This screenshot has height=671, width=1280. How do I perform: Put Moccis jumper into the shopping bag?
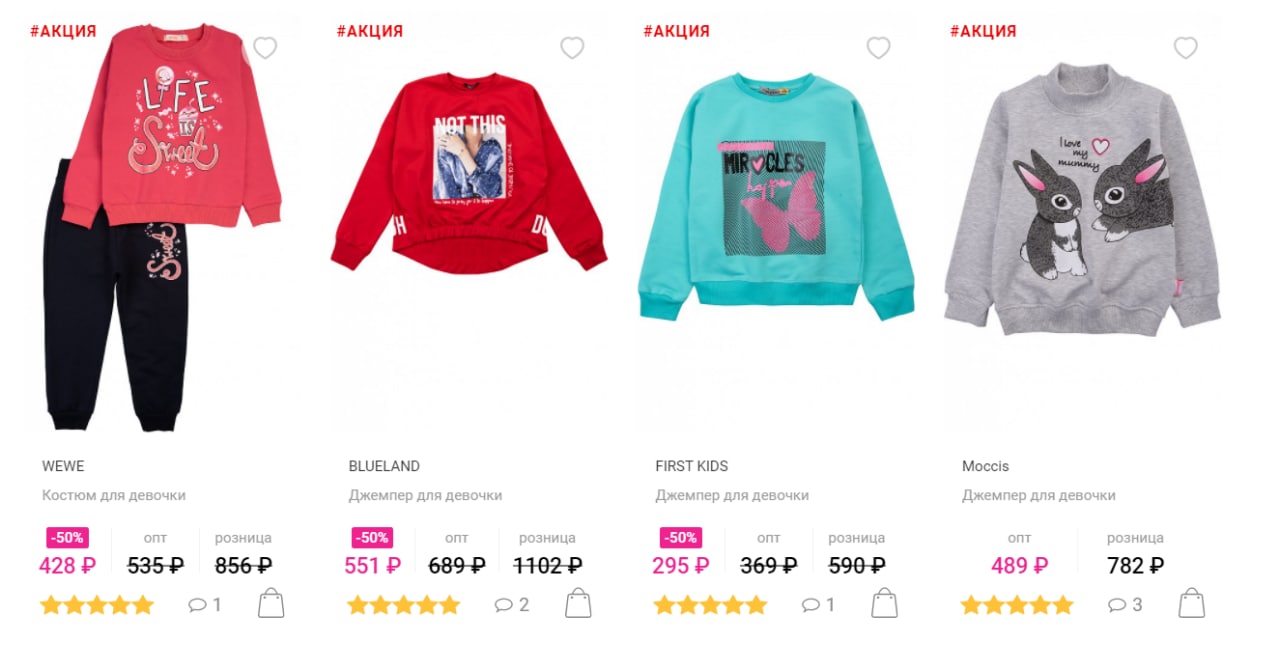click(1191, 603)
